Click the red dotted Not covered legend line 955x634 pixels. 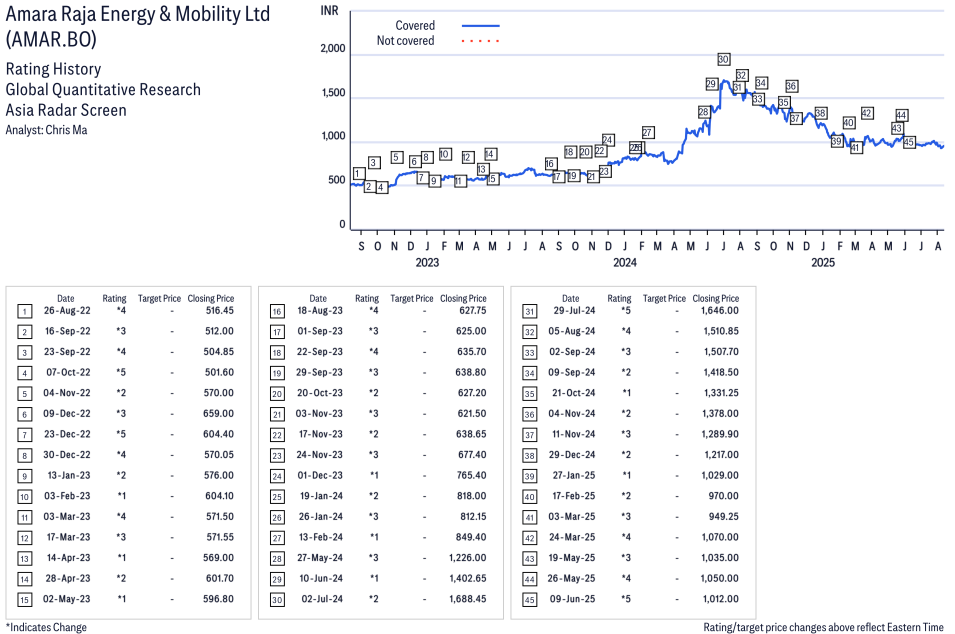[x=481, y=41]
